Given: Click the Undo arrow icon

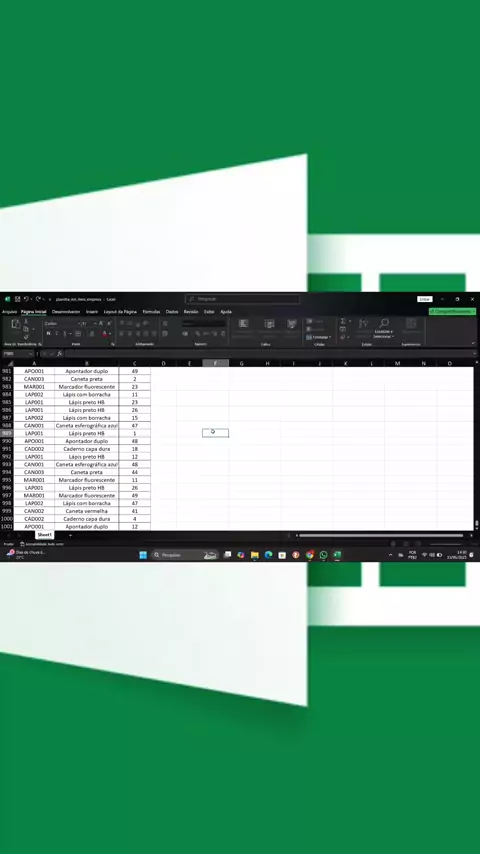Looking at the screenshot, I should pos(26,299).
